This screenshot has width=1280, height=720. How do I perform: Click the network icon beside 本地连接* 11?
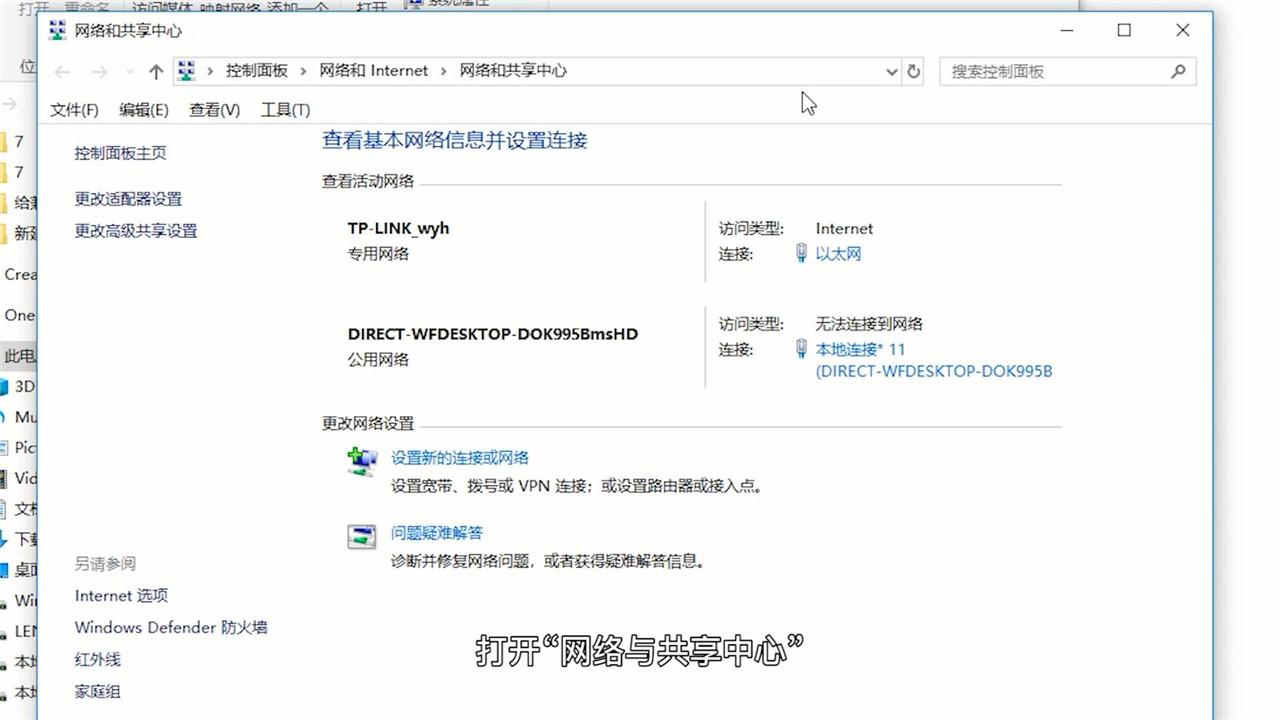pyautogui.click(x=801, y=349)
